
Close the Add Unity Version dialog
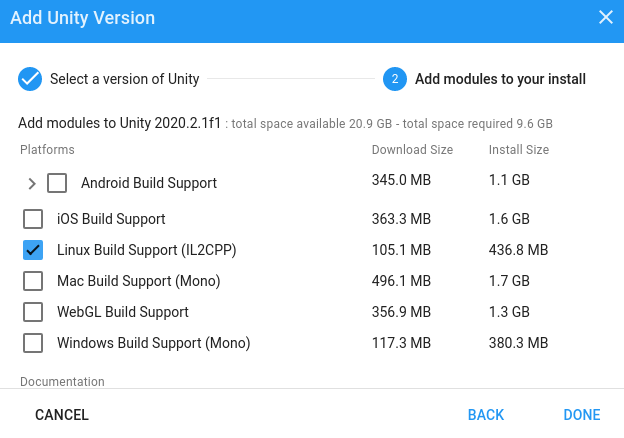pyautogui.click(x=605, y=17)
